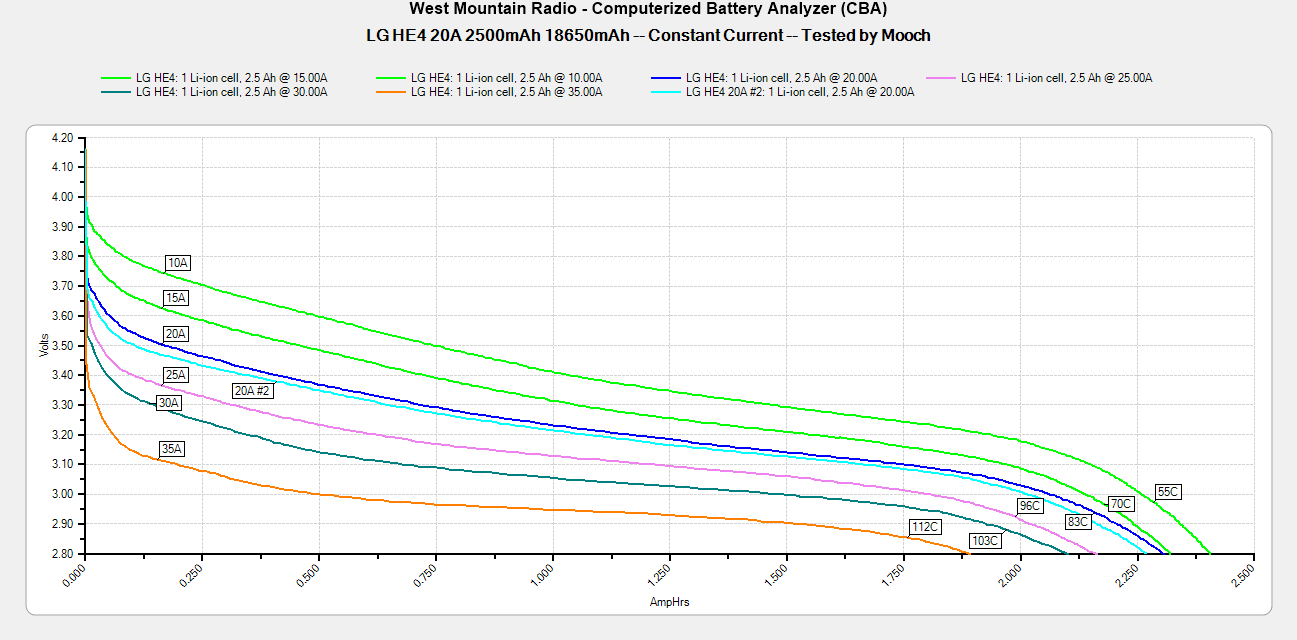Viewport: 1297px width, 640px height.
Task: Select the 55C temperature label
Action: 1167,492
